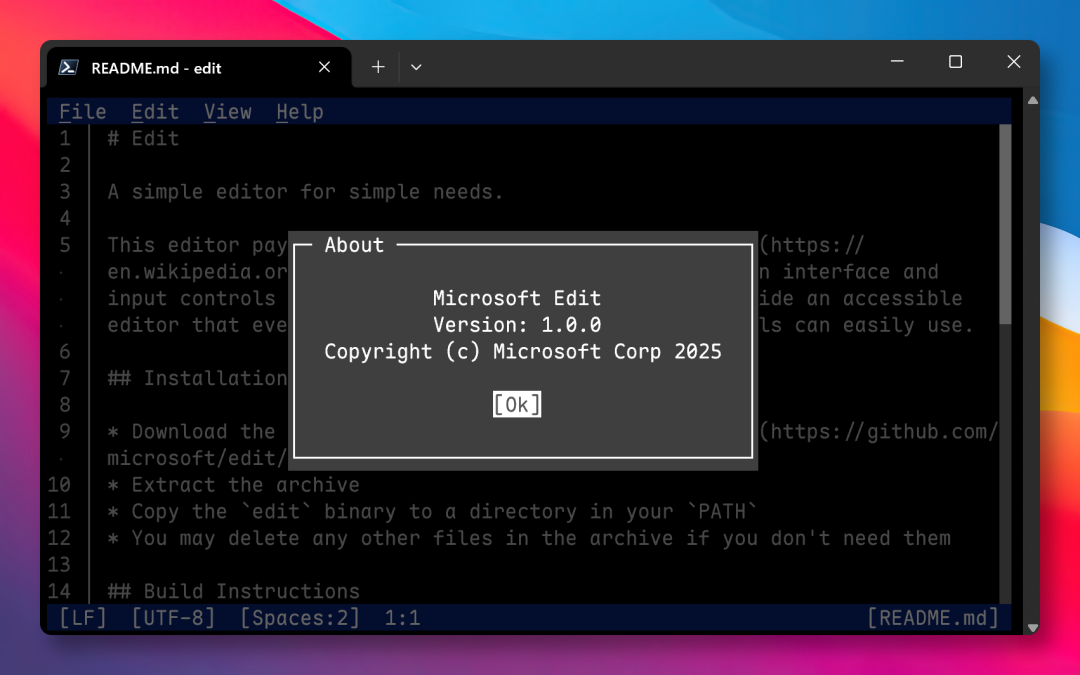Open the Help menu
Screen dimensions: 1080x675
tap(300, 112)
